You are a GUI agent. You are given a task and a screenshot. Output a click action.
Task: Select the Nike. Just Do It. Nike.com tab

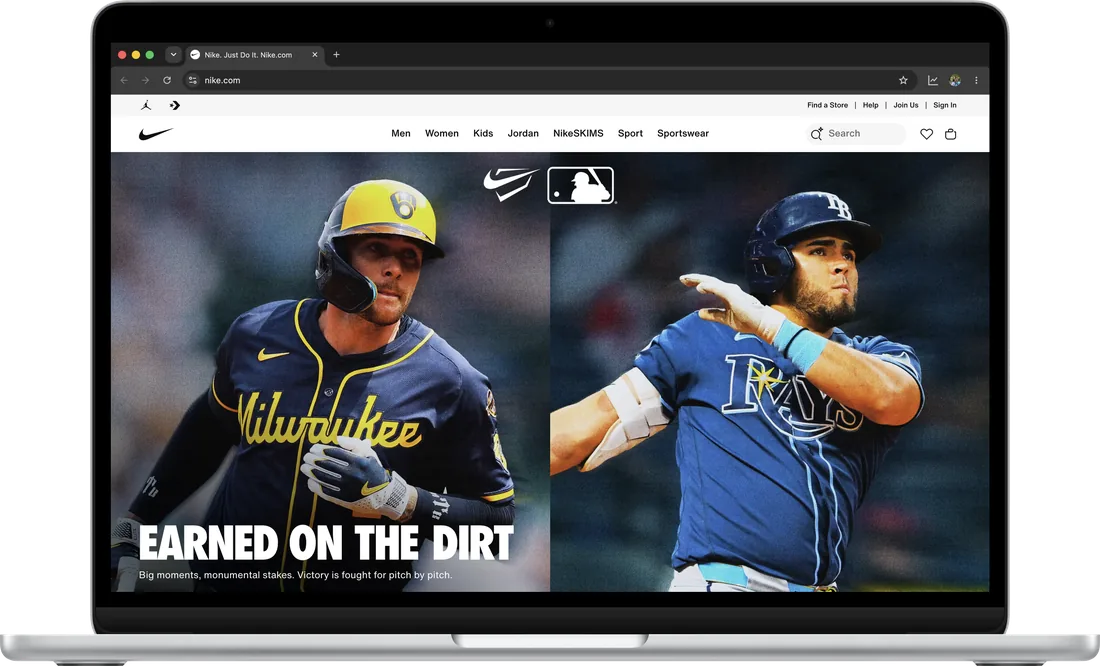point(254,55)
